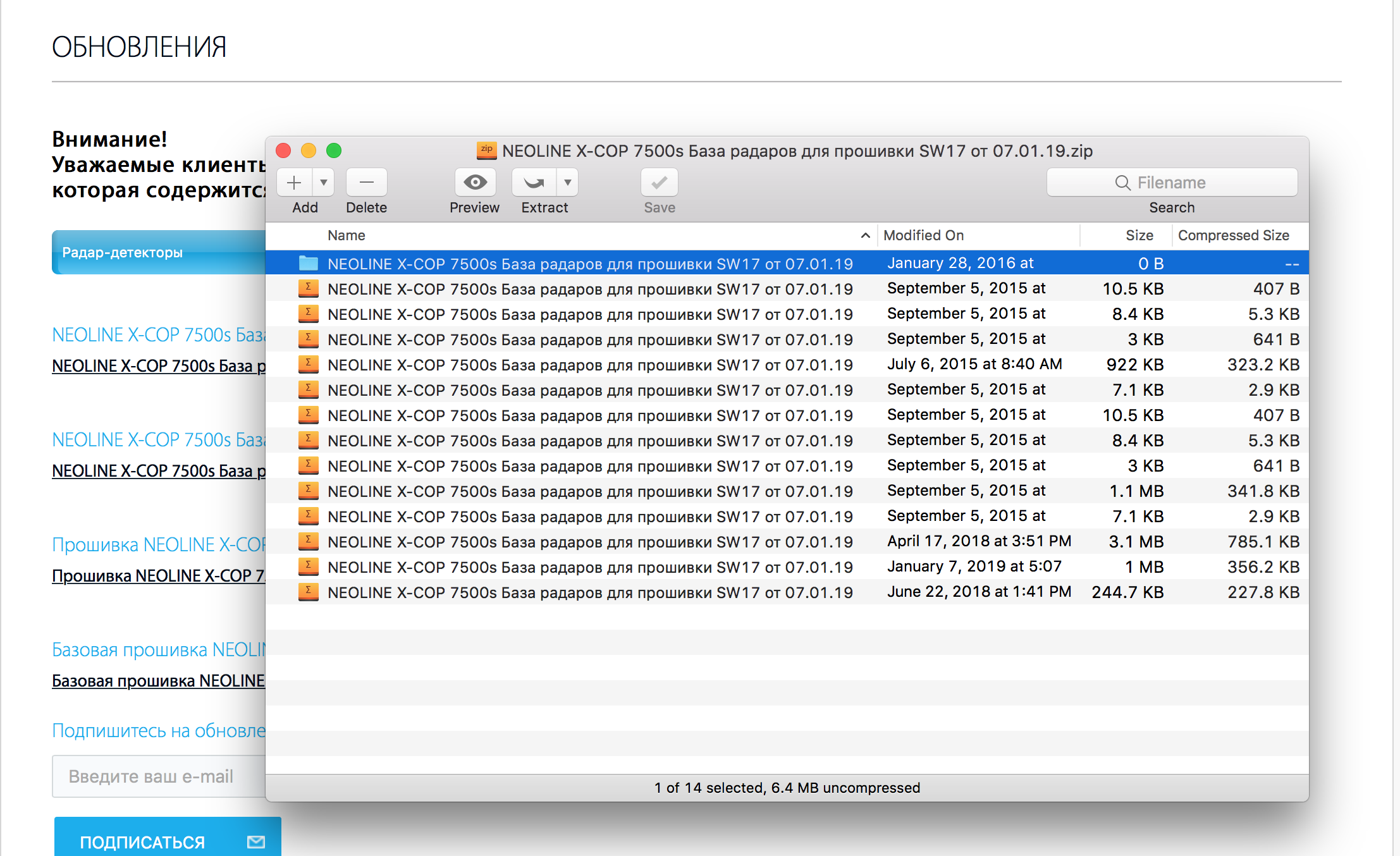Image resolution: width=1400 pixels, height=856 pixels.
Task: Click first underlined NEOLINE X-COP 7500s База link
Action: [x=159, y=365]
